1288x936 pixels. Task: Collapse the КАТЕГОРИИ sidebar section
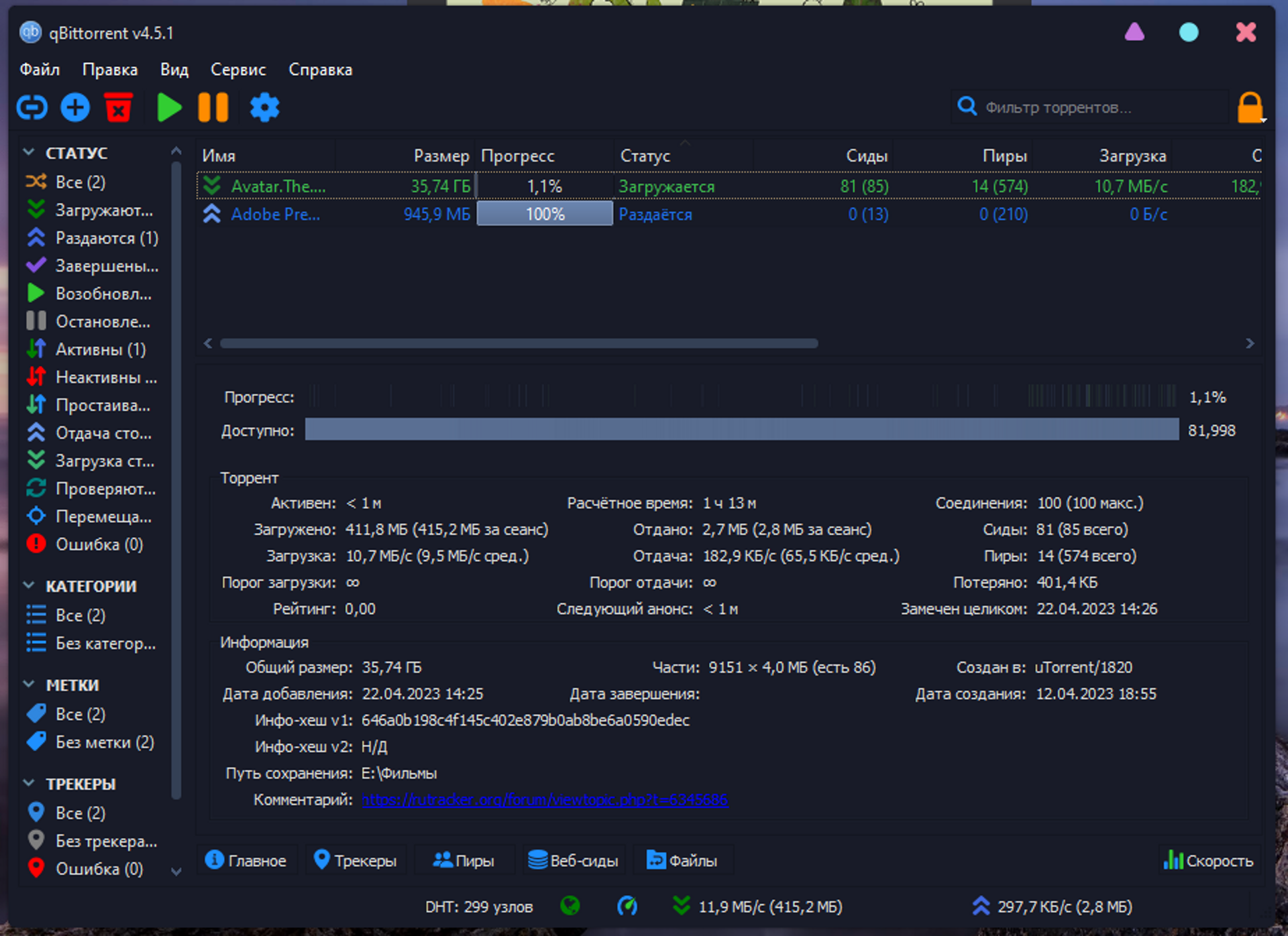coord(29,585)
